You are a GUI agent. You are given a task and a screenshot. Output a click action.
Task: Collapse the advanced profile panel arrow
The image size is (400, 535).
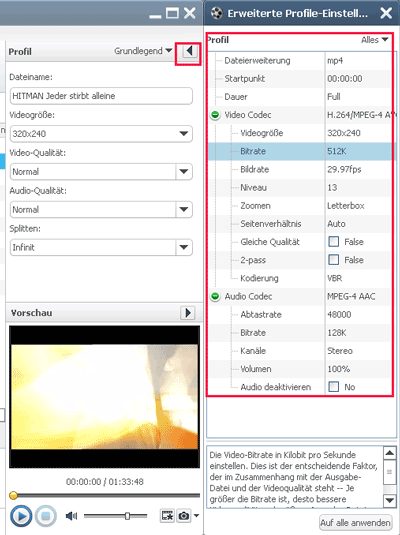pyautogui.click(x=189, y=52)
